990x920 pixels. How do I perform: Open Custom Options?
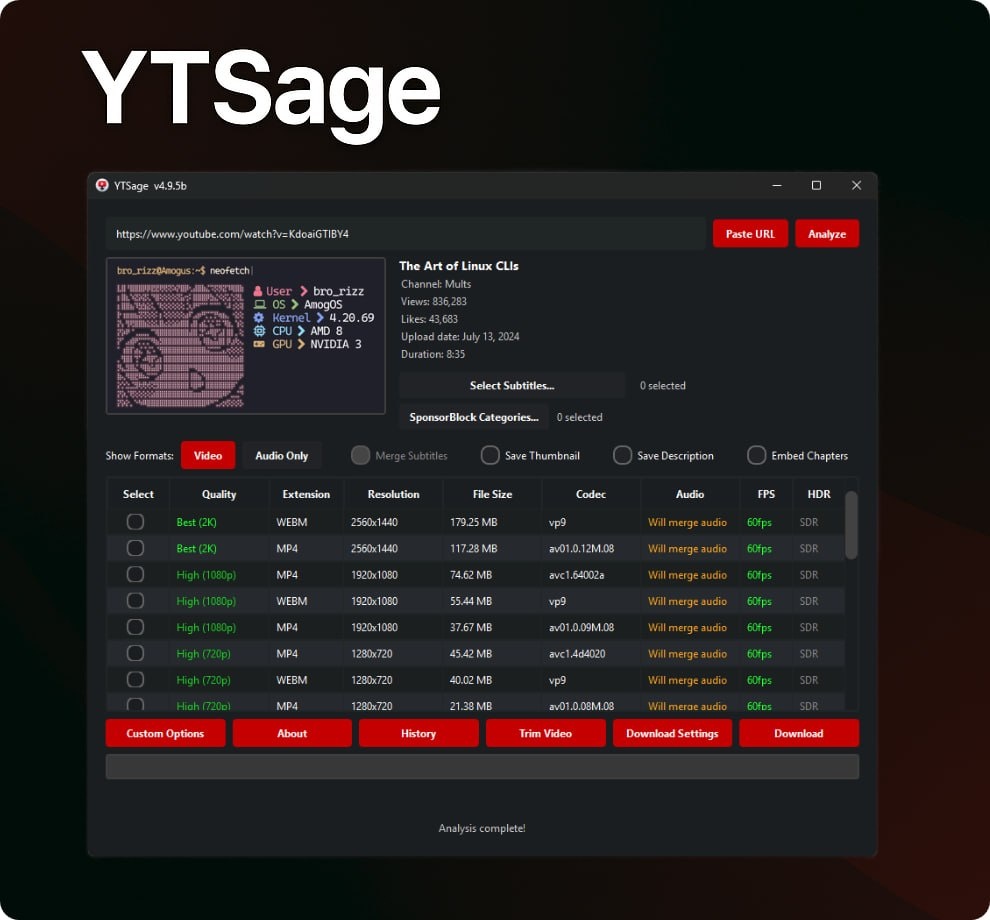(x=165, y=733)
